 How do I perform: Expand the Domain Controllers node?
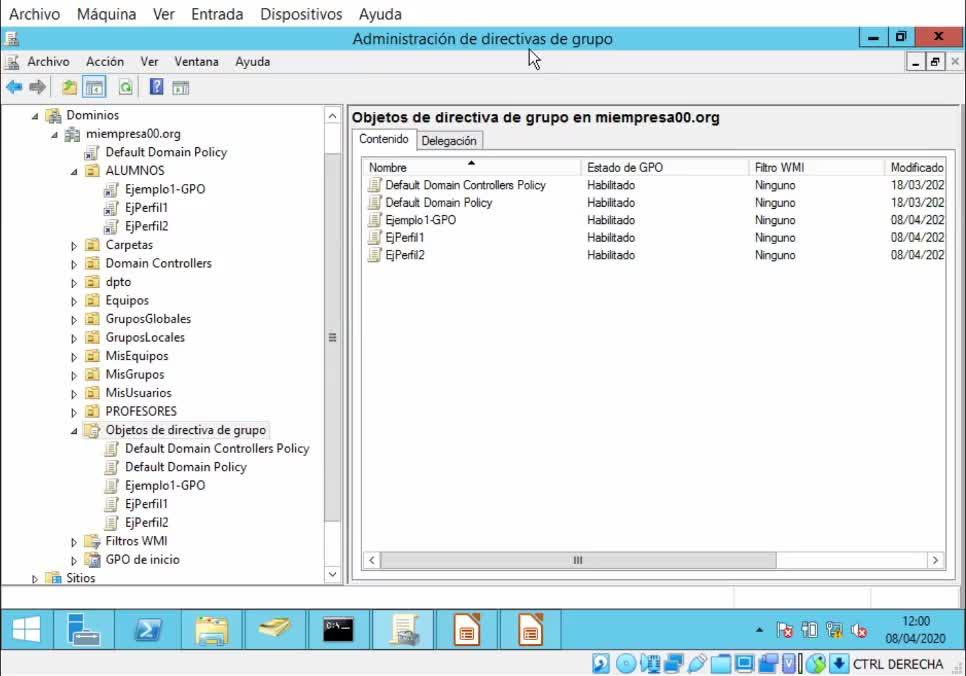click(x=74, y=264)
